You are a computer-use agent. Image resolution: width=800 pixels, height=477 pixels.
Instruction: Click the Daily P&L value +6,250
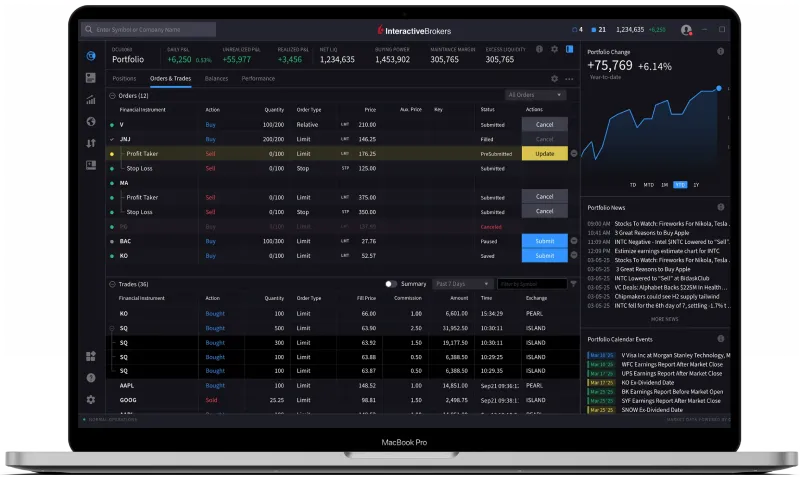pos(179,59)
